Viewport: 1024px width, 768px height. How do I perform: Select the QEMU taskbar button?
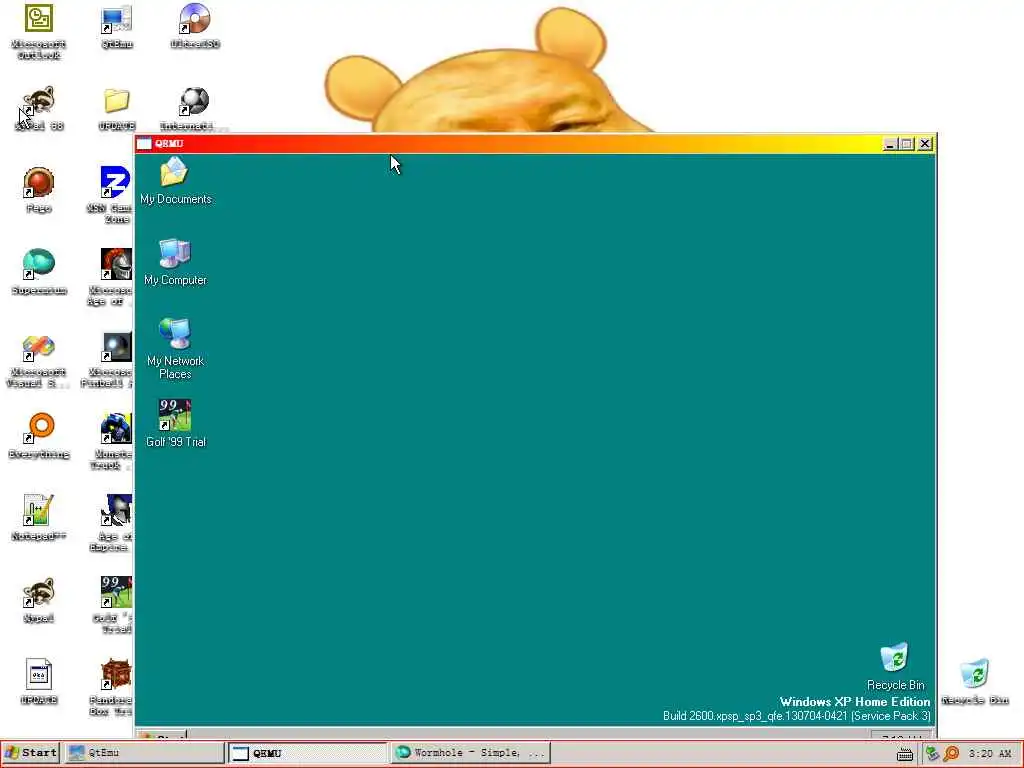[x=308, y=753]
